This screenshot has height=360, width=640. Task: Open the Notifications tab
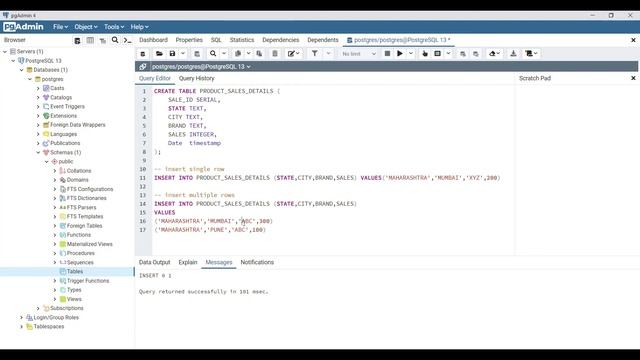(x=257, y=262)
